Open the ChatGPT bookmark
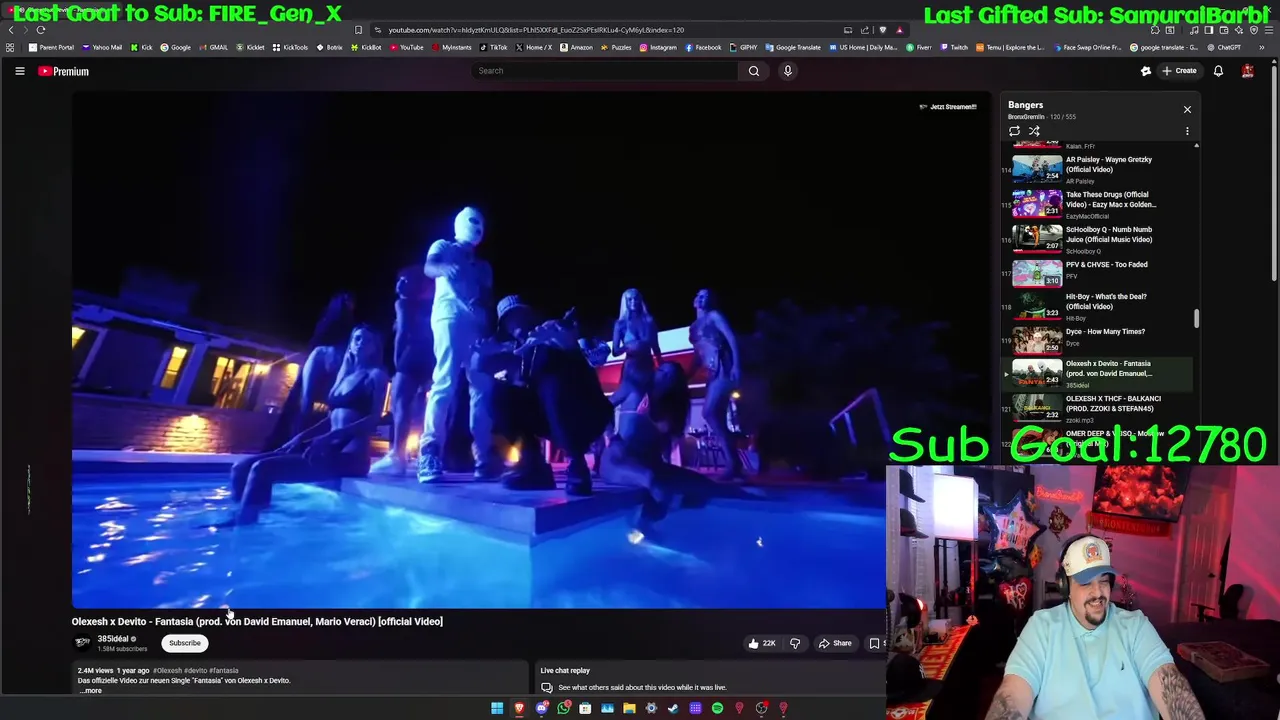Screen dimensions: 1280x720 point(1223,47)
